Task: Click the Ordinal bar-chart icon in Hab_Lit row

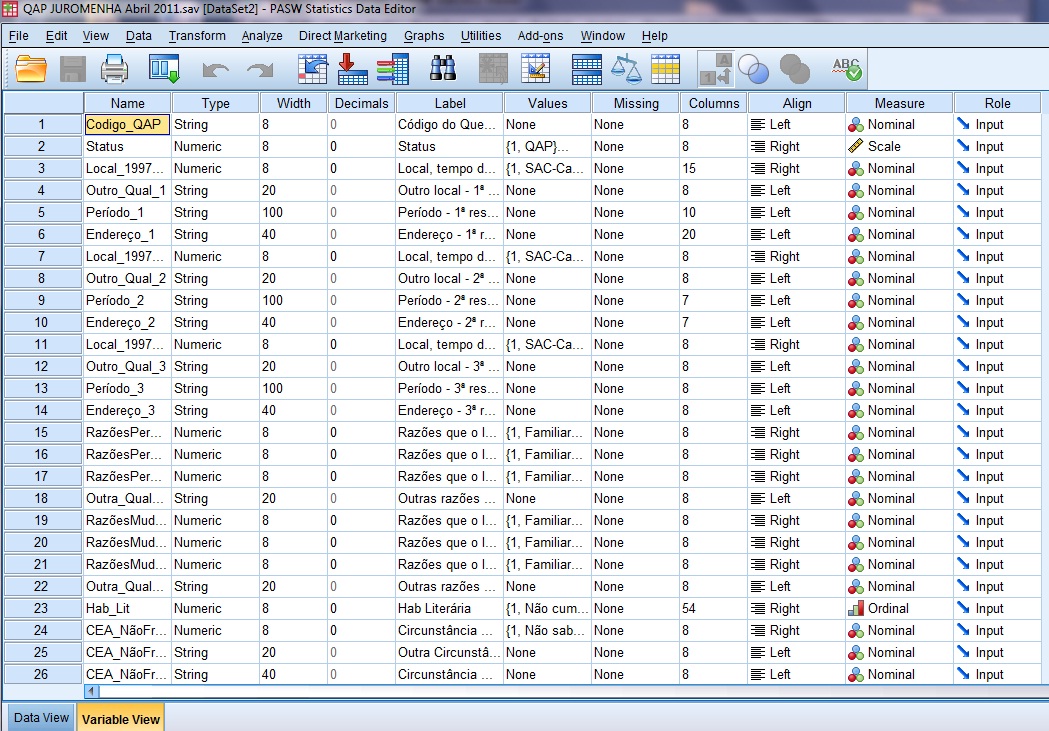Action: [x=855, y=609]
